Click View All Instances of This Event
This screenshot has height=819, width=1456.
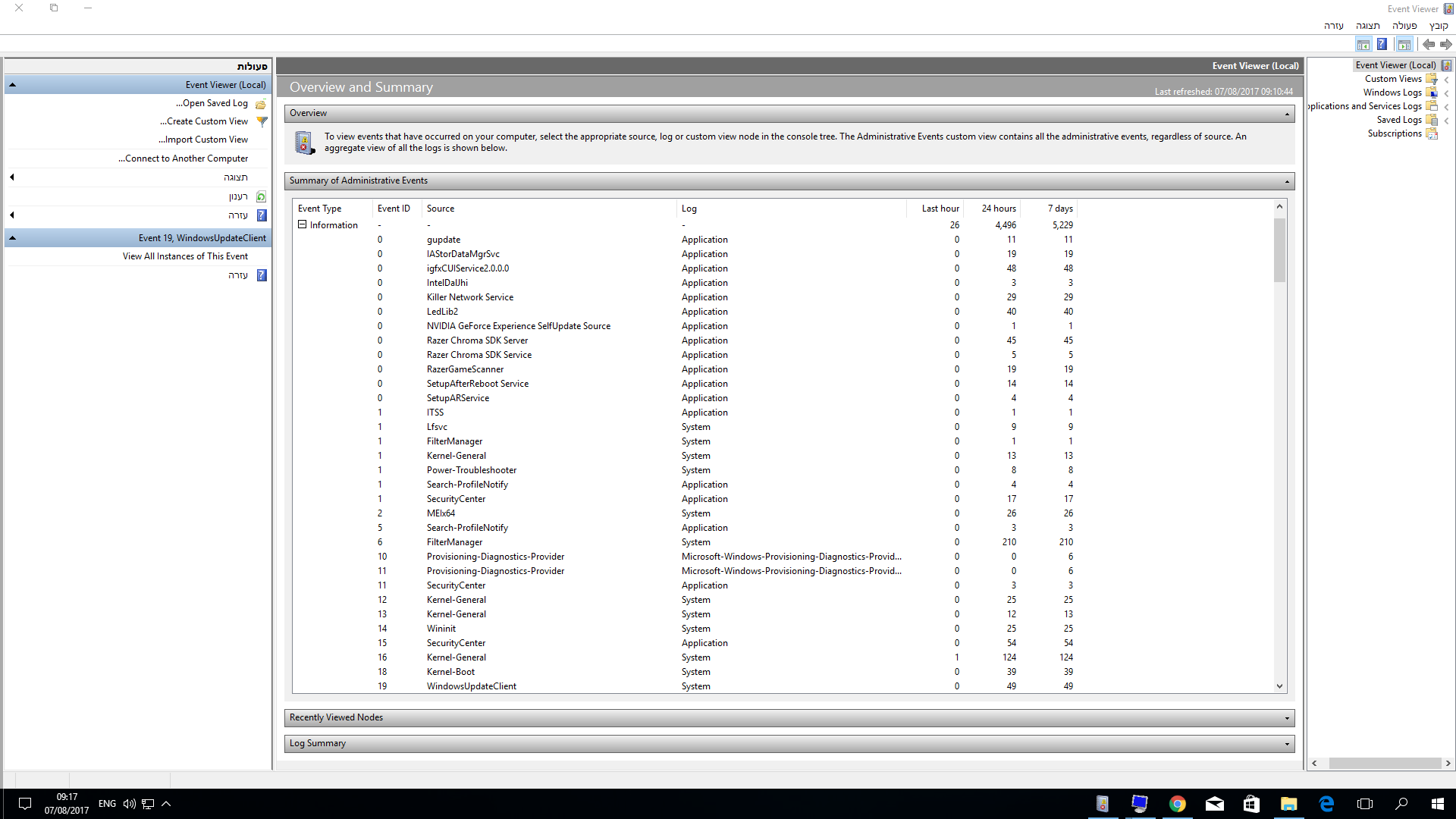185,256
